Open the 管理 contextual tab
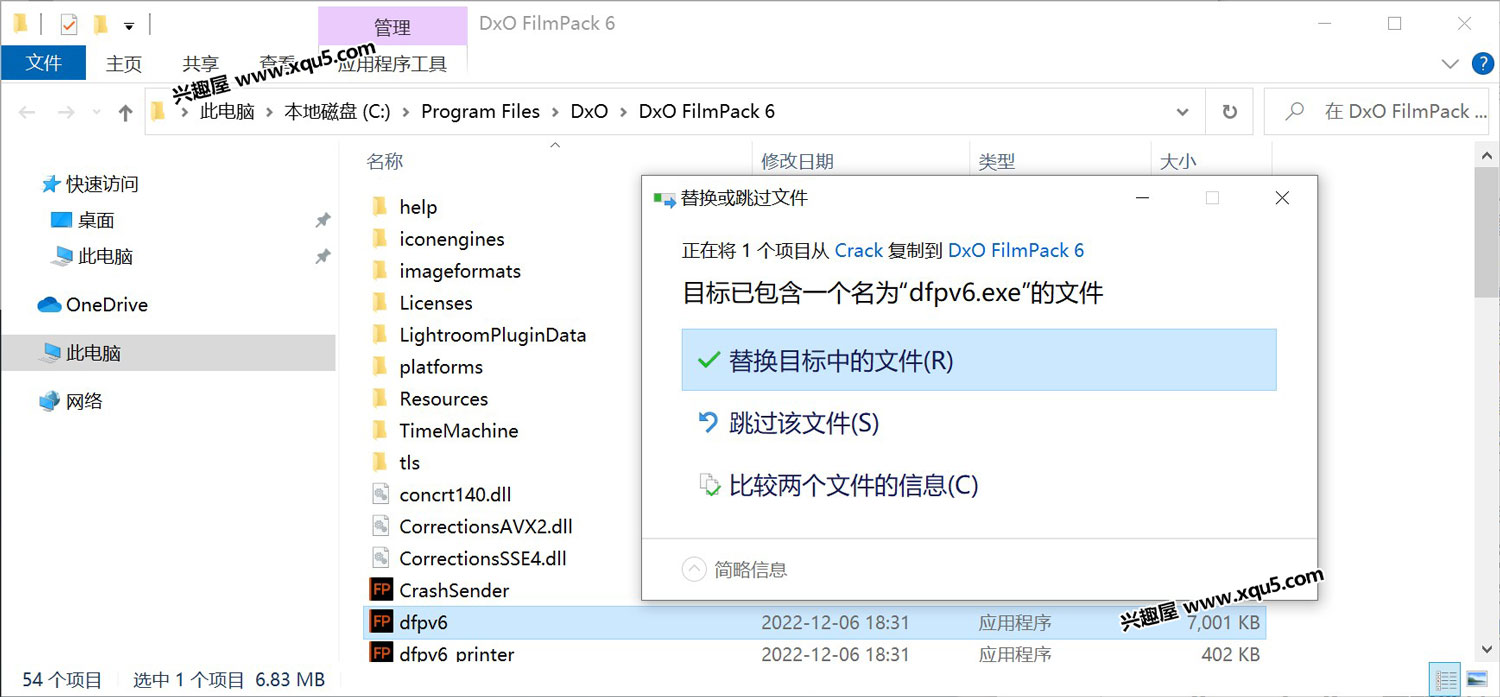Screen dimensions: 1500x697 392,27
